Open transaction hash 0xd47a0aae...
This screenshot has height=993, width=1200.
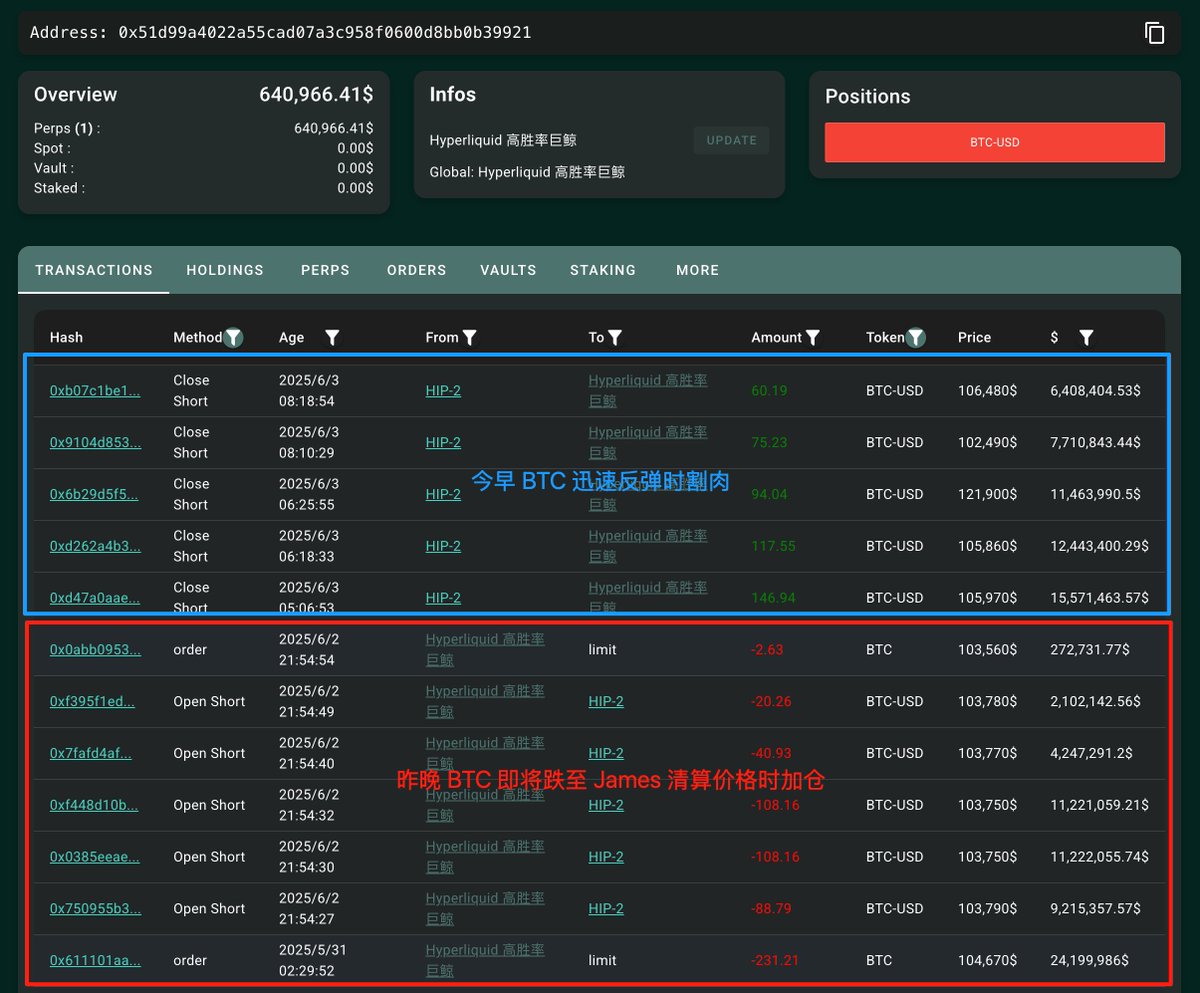click(x=95, y=598)
